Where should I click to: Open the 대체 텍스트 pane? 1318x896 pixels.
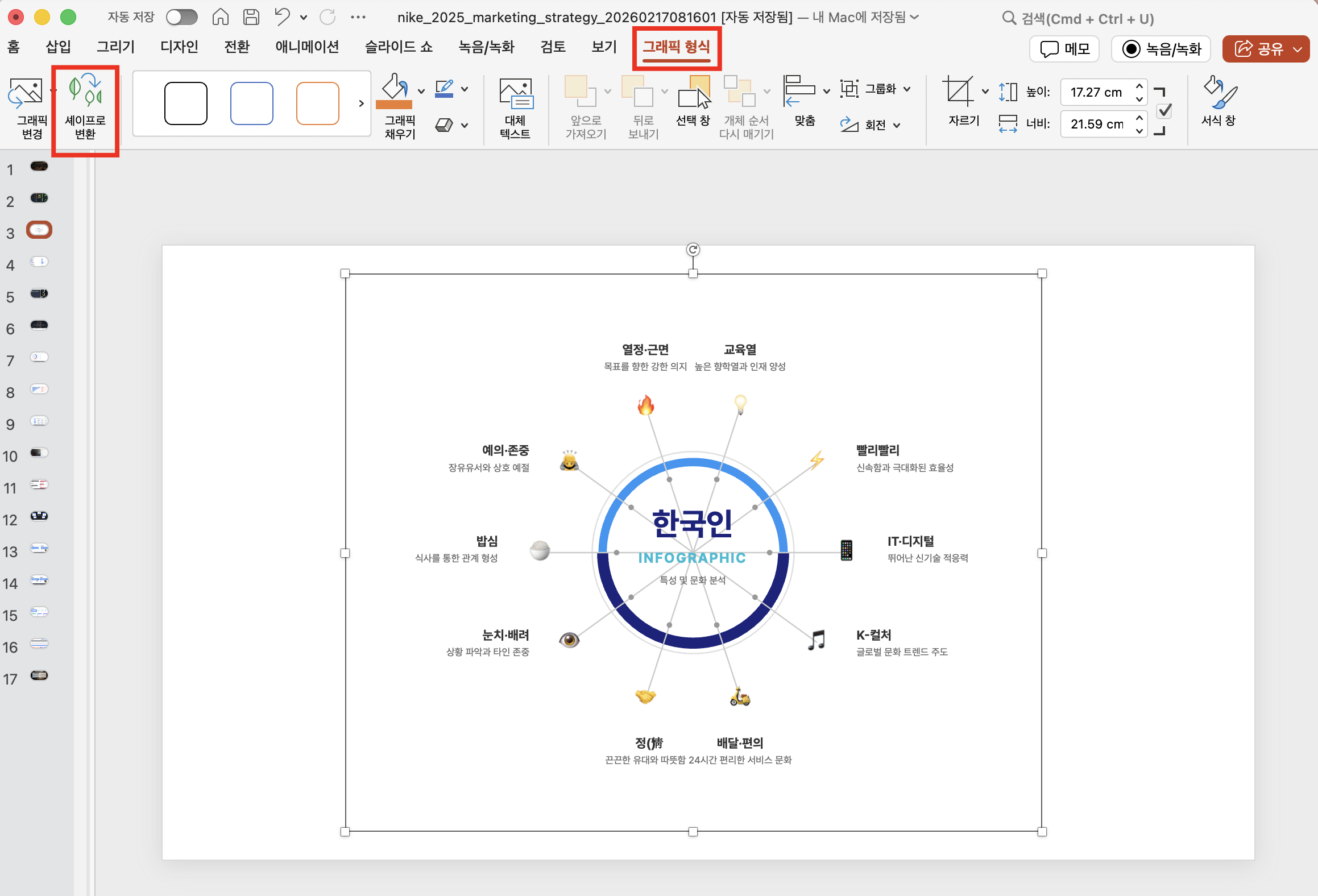pos(515,108)
